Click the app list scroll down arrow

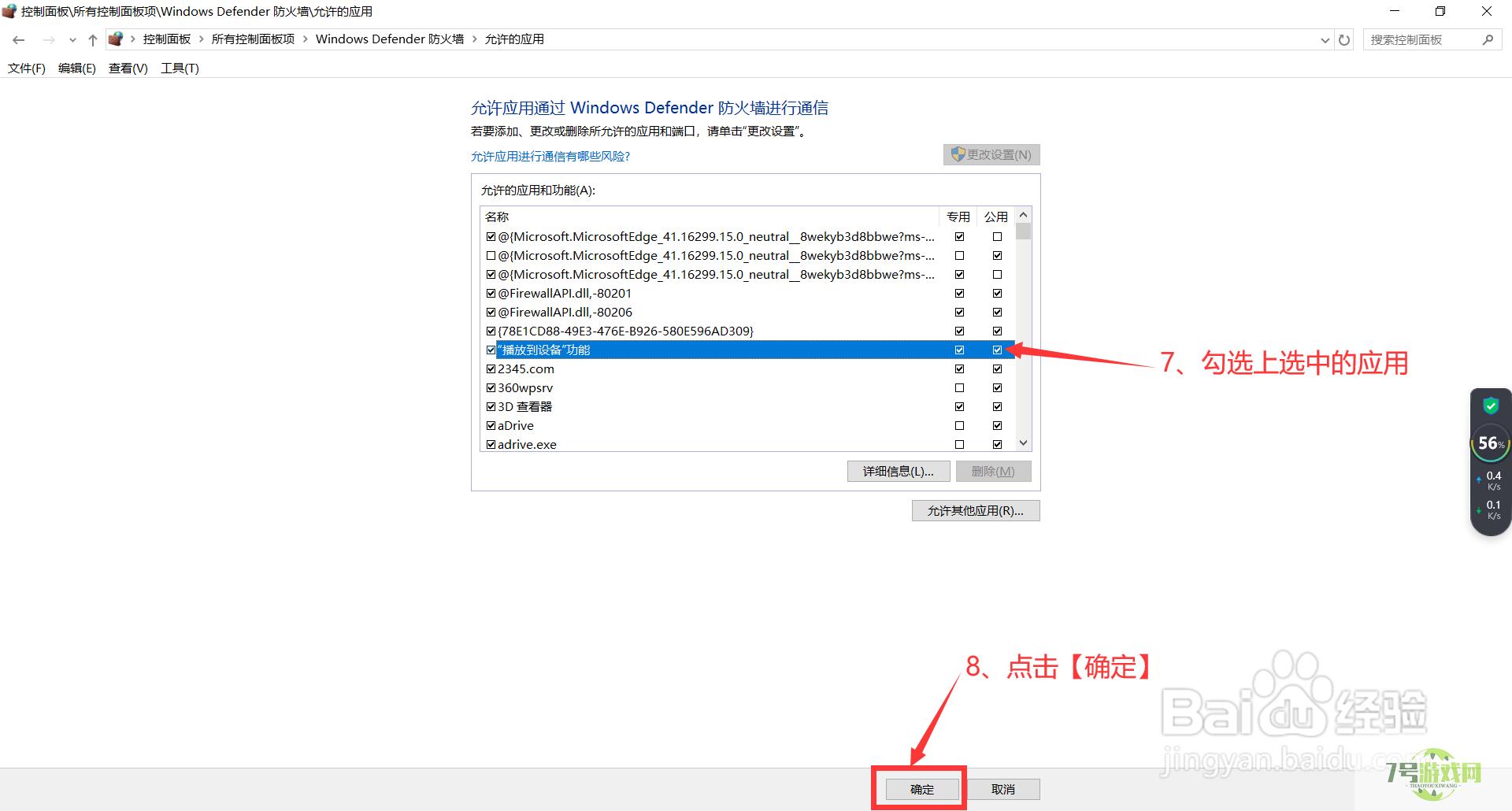(x=1023, y=443)
